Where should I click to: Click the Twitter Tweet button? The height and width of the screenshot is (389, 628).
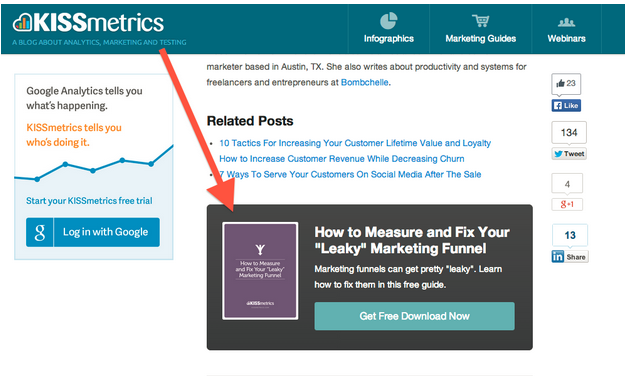(x=569, y=154)
